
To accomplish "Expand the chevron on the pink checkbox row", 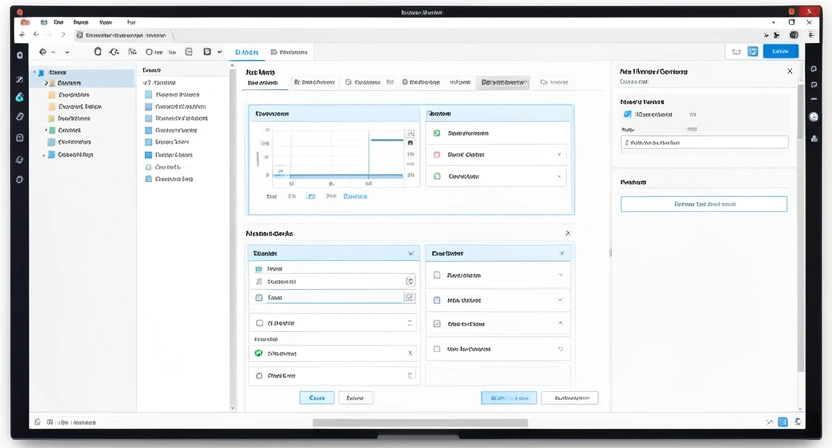I will click(x=560, y=155).
